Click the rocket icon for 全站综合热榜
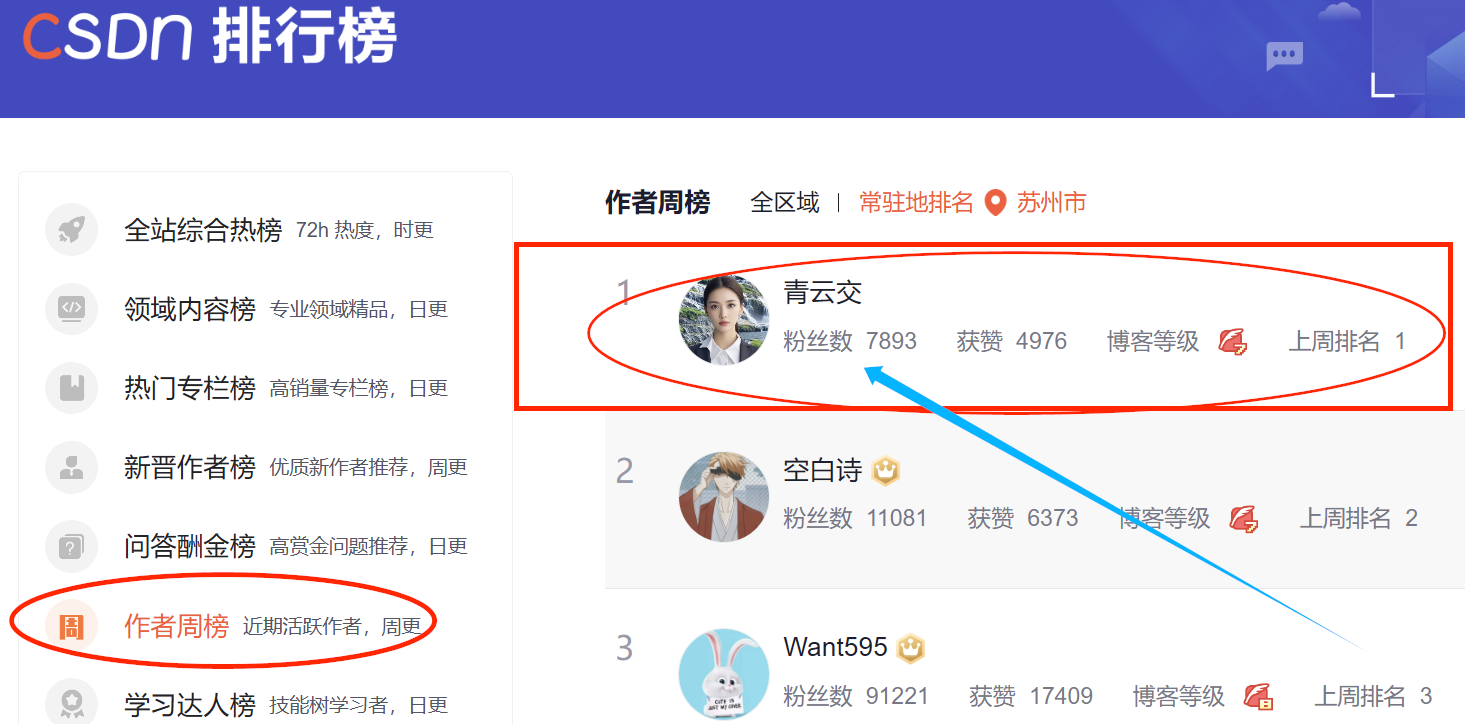This screenshot has height=724, width=1465. tap(71, 230)
